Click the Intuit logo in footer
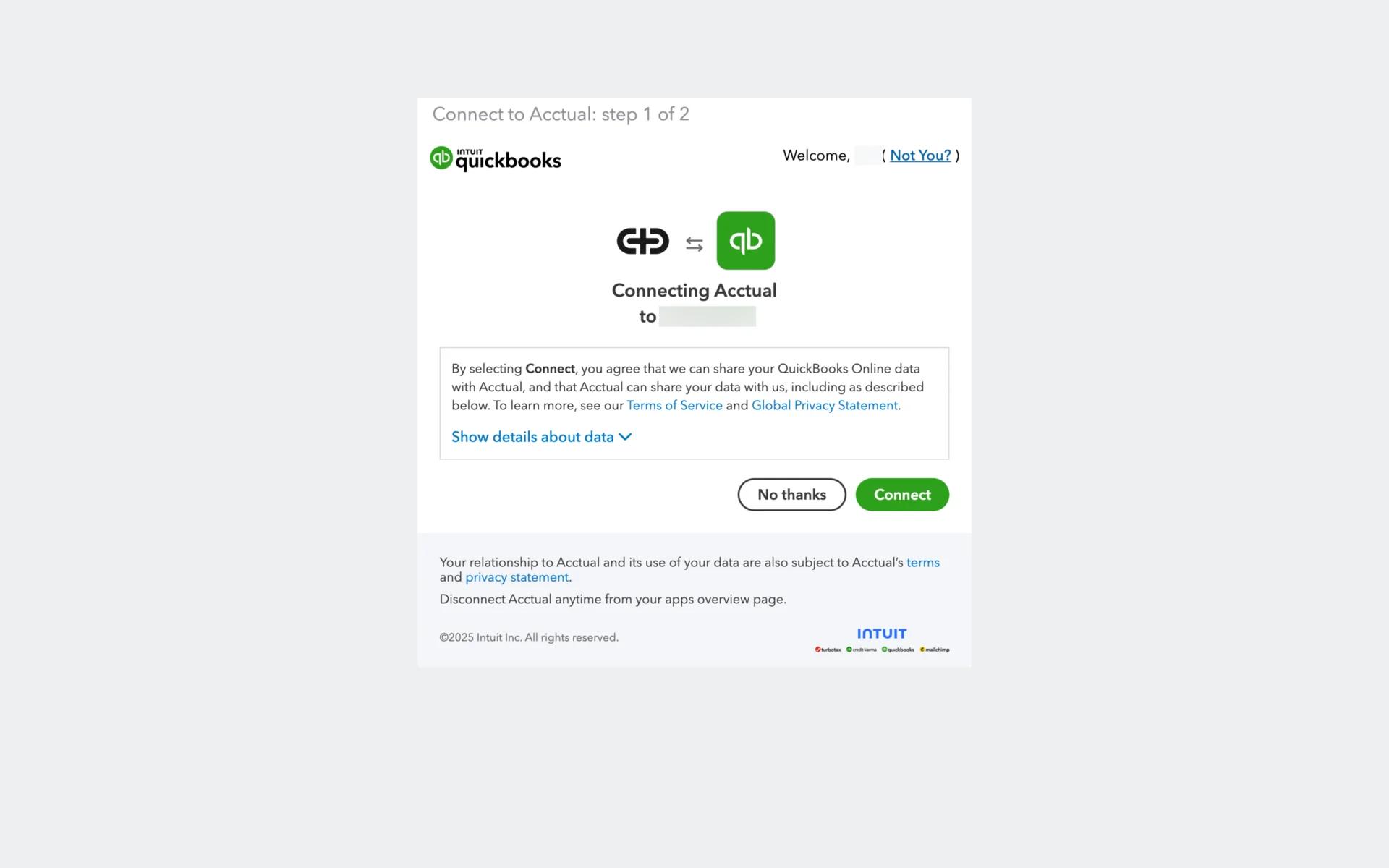Image resolution: width=1389 pixels, height=868 pixels. pyautogui.click(x=882, y=634)
